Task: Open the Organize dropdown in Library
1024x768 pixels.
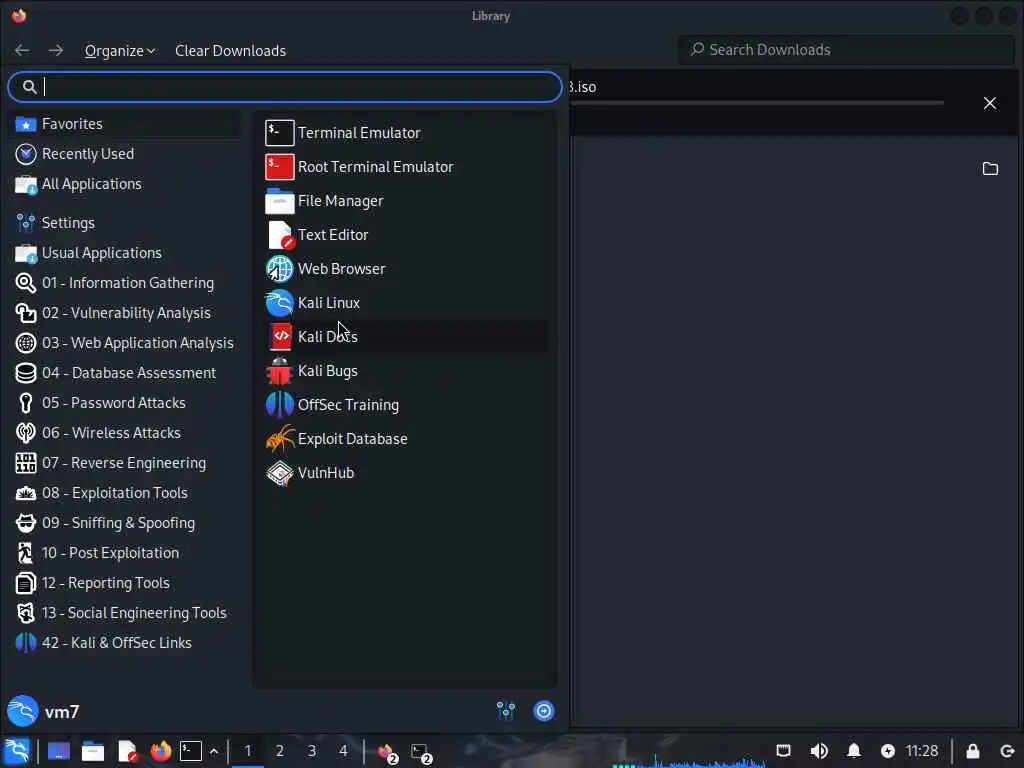Action: pyautogui.click(x=120, y=50)
